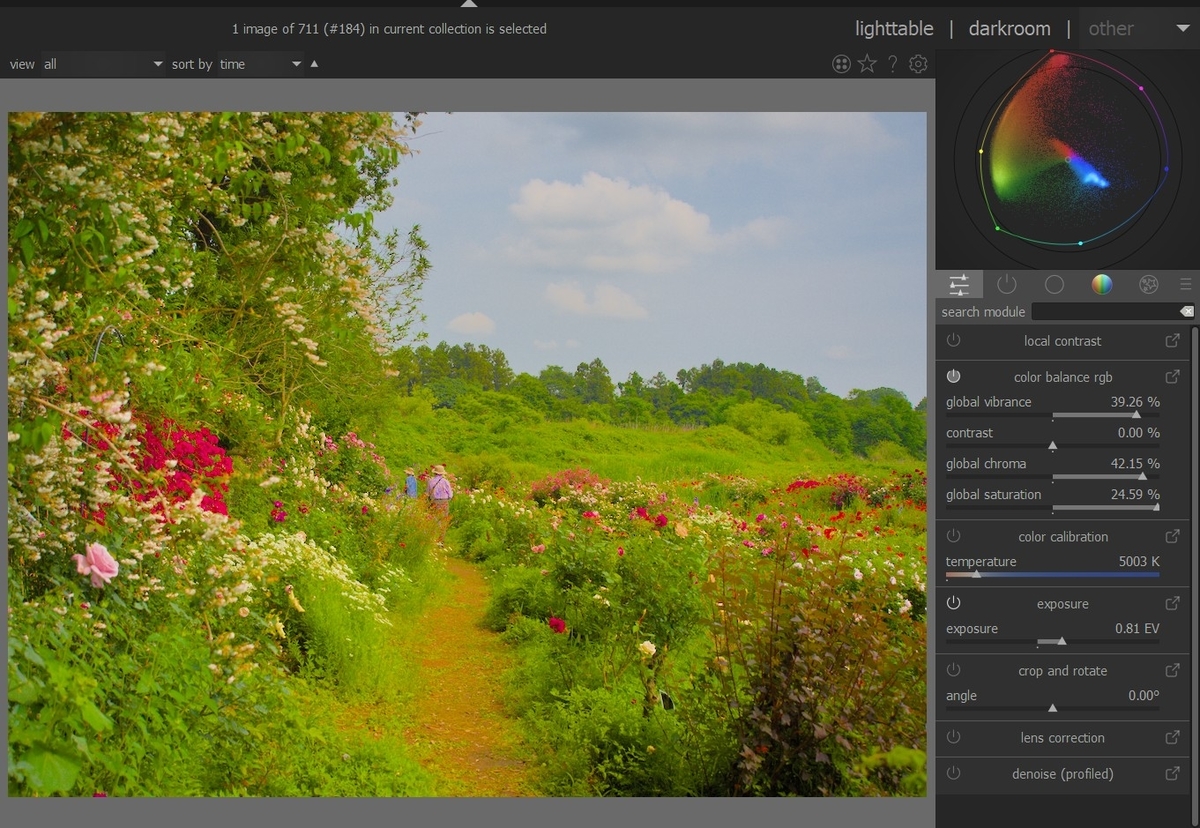Expand the exposure module header

1062,604
